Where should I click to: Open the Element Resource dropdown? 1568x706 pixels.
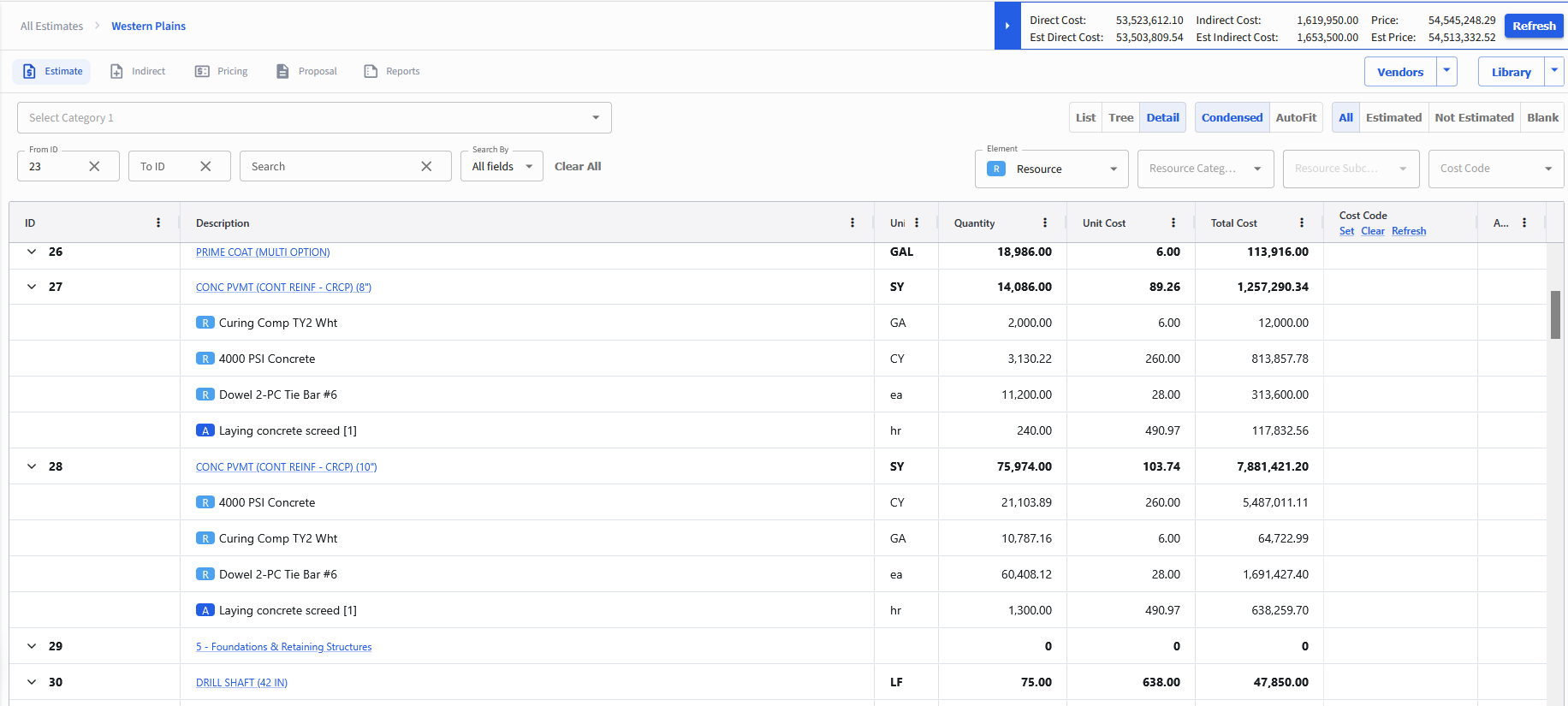pyautogui.click(x=1051, y=169)
